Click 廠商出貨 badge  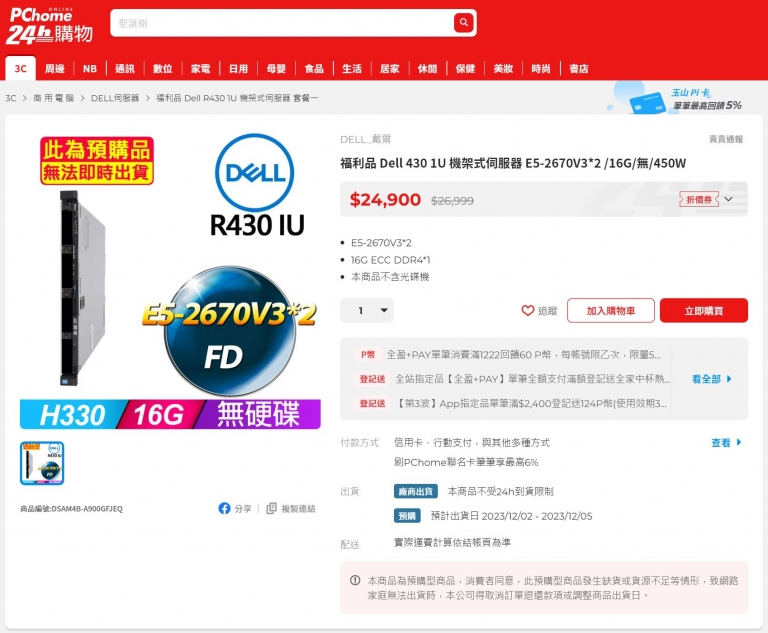click(415, 491)
